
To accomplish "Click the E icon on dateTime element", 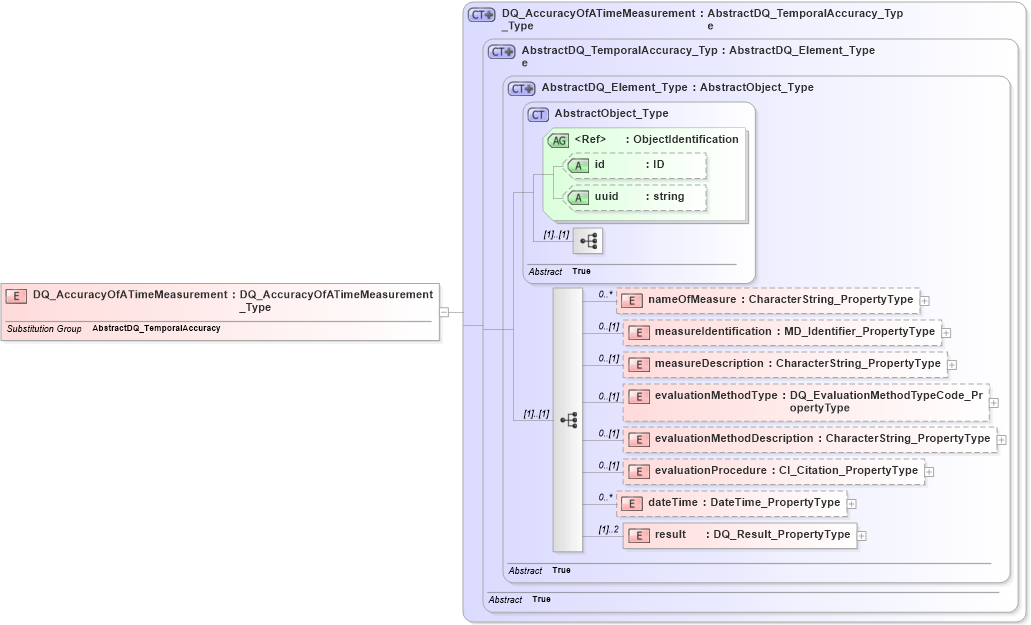I will [x=631, y=503].
